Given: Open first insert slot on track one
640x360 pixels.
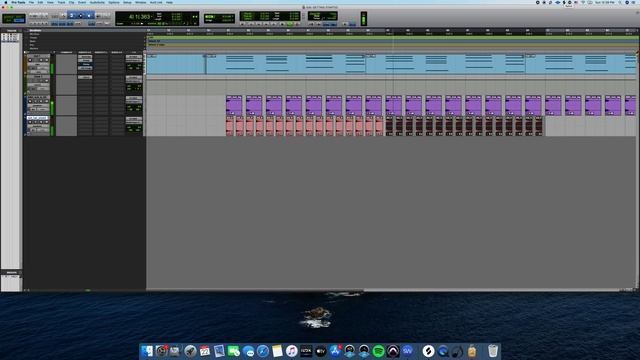Looking at the screenshot, I should pyautogui.click(x=85, y=57).
